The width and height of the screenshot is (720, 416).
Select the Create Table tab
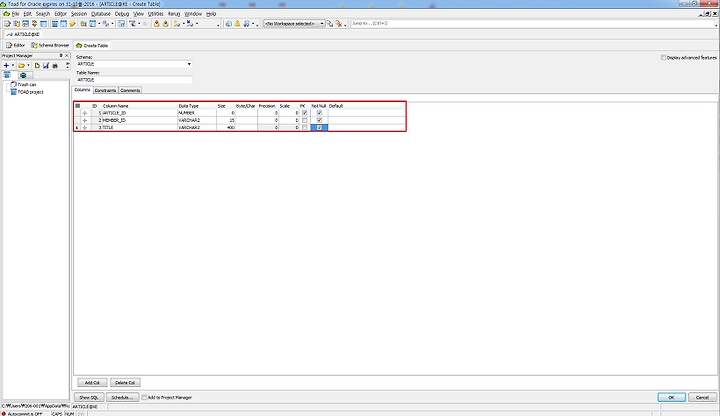[x=92, y=45]
